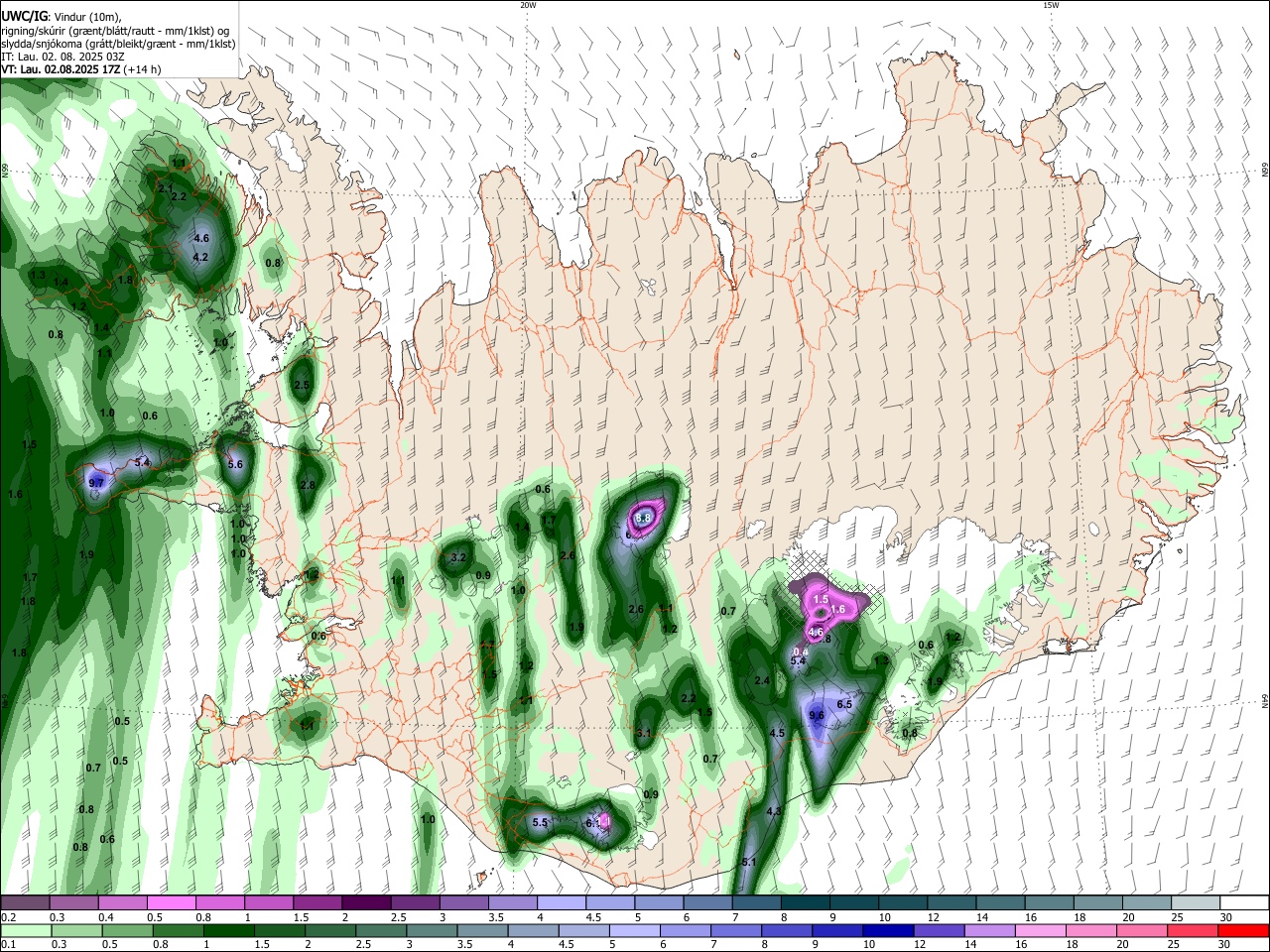The height and width of the screenshot is (952, 1270).
Task: Pick the swatch between 0.5 and 0.8 on snow scale
Action: click(x=171, y=902)
